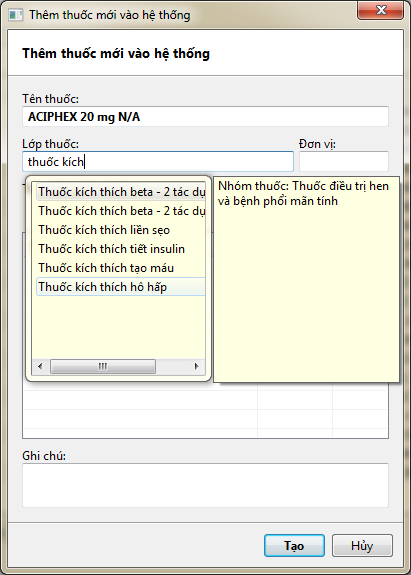Click the Tên thuốc input field
This screenshot has width=411, height=575.
click(x=205, y=117)
